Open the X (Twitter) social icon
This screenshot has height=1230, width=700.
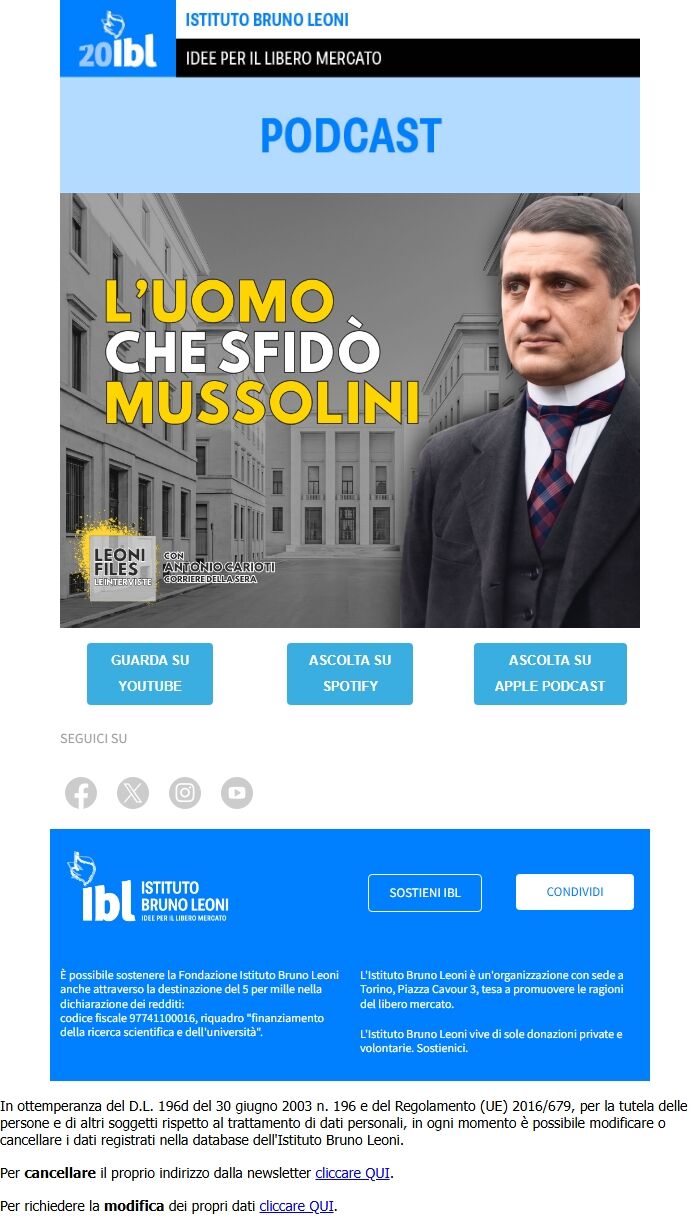(x=133, y=793)
